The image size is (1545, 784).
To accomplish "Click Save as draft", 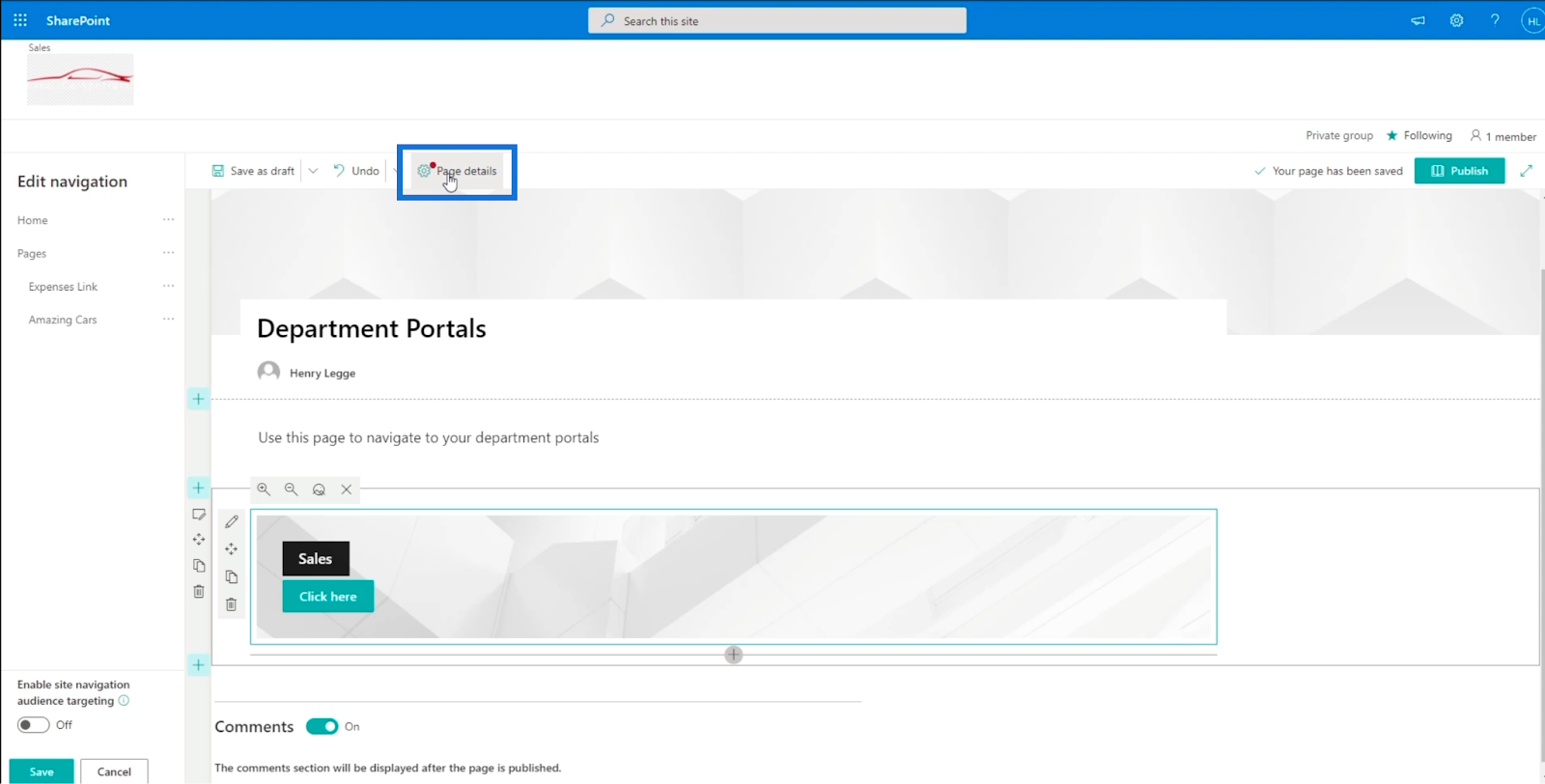I will 253,171.
